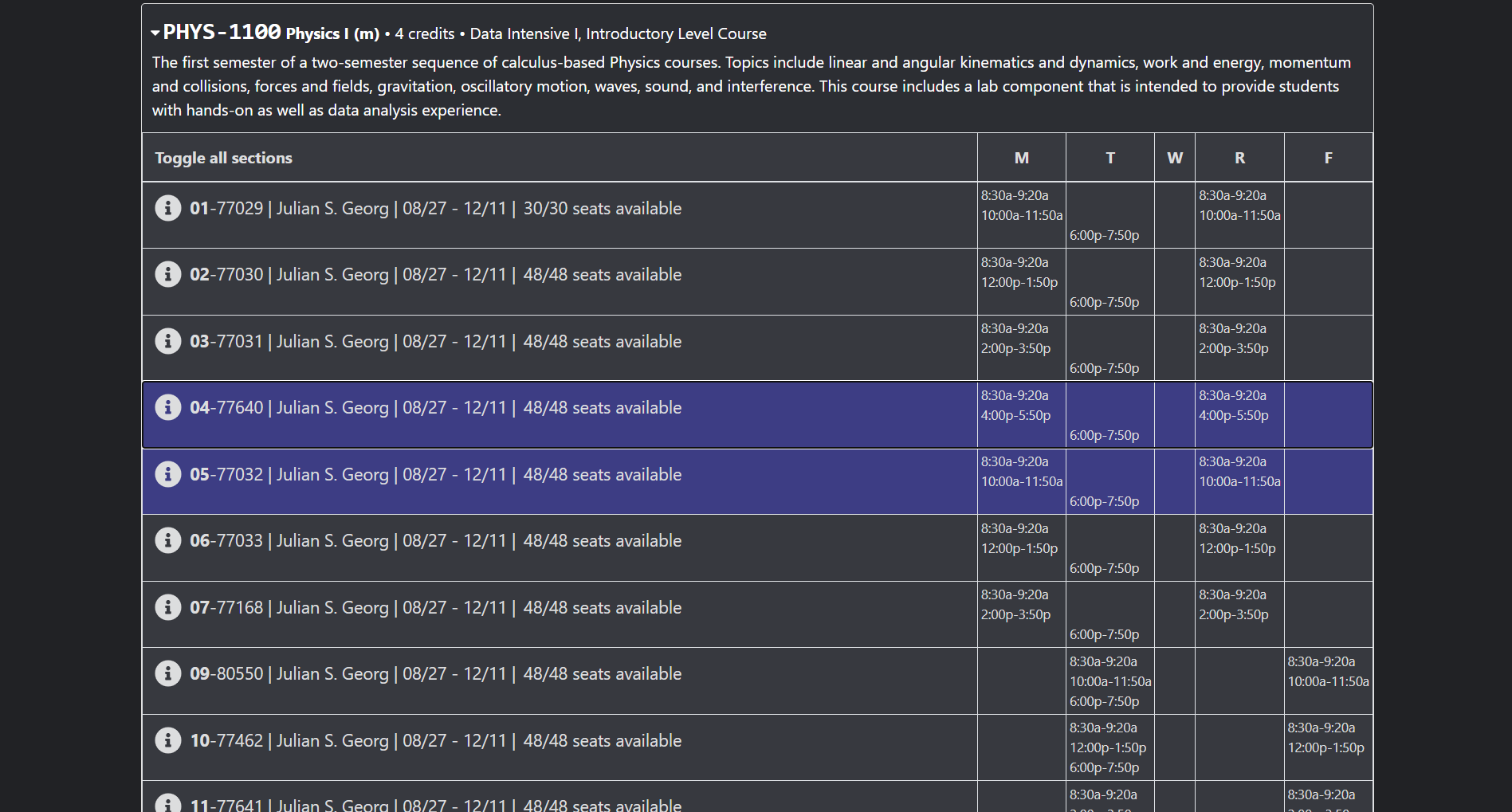Click Monday 12:00p-1:50p for section 06

[x=1019, y=548]
